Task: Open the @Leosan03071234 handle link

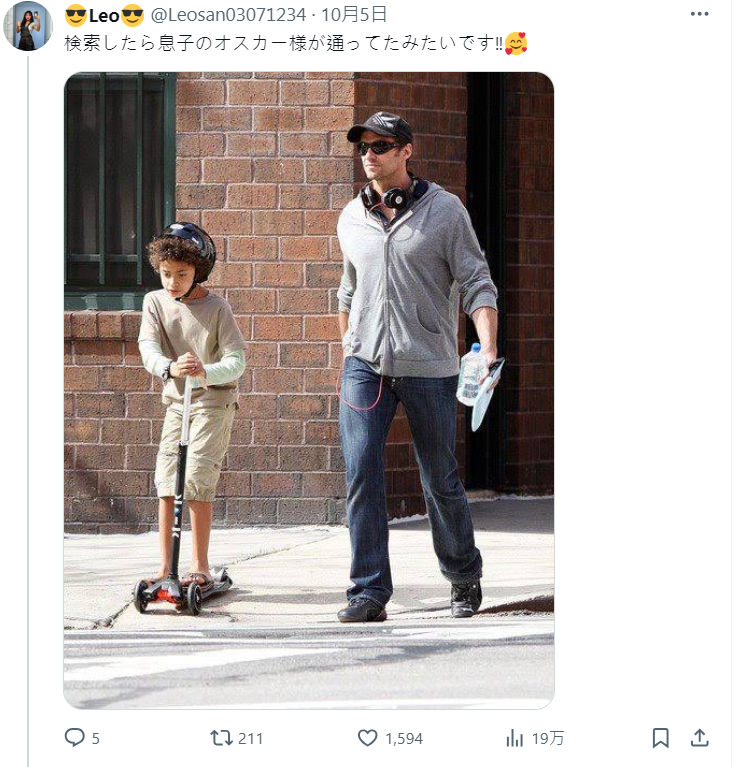Action: [x=228, y=15]
